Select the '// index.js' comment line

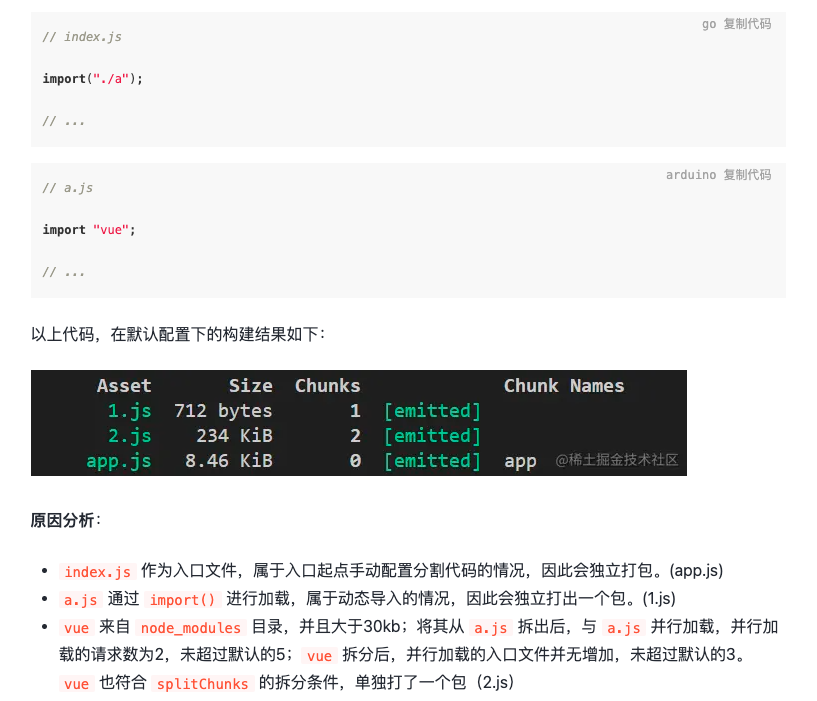[x=82, y=36]
